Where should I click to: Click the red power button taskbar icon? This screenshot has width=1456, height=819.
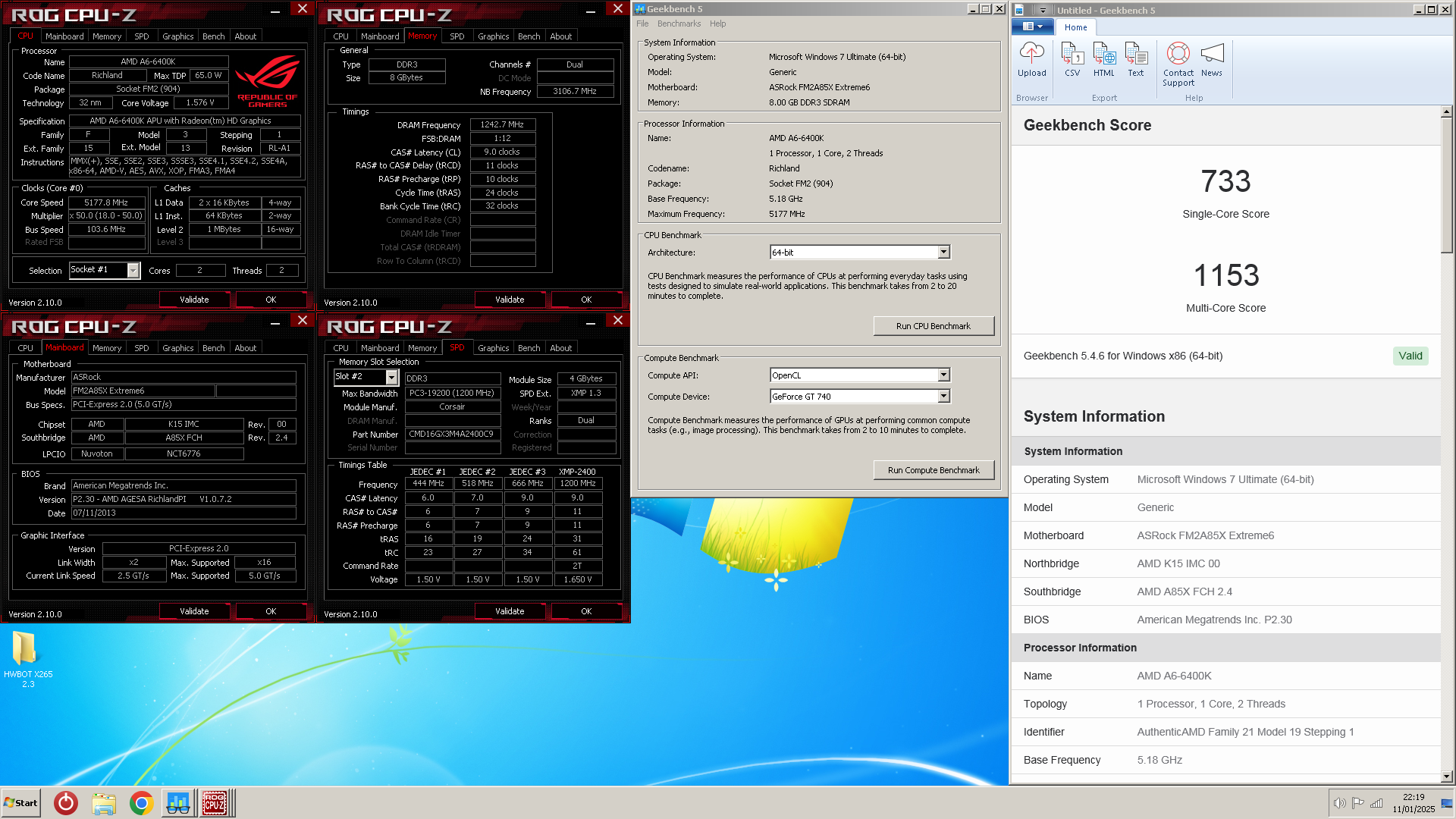pos(66,803)
